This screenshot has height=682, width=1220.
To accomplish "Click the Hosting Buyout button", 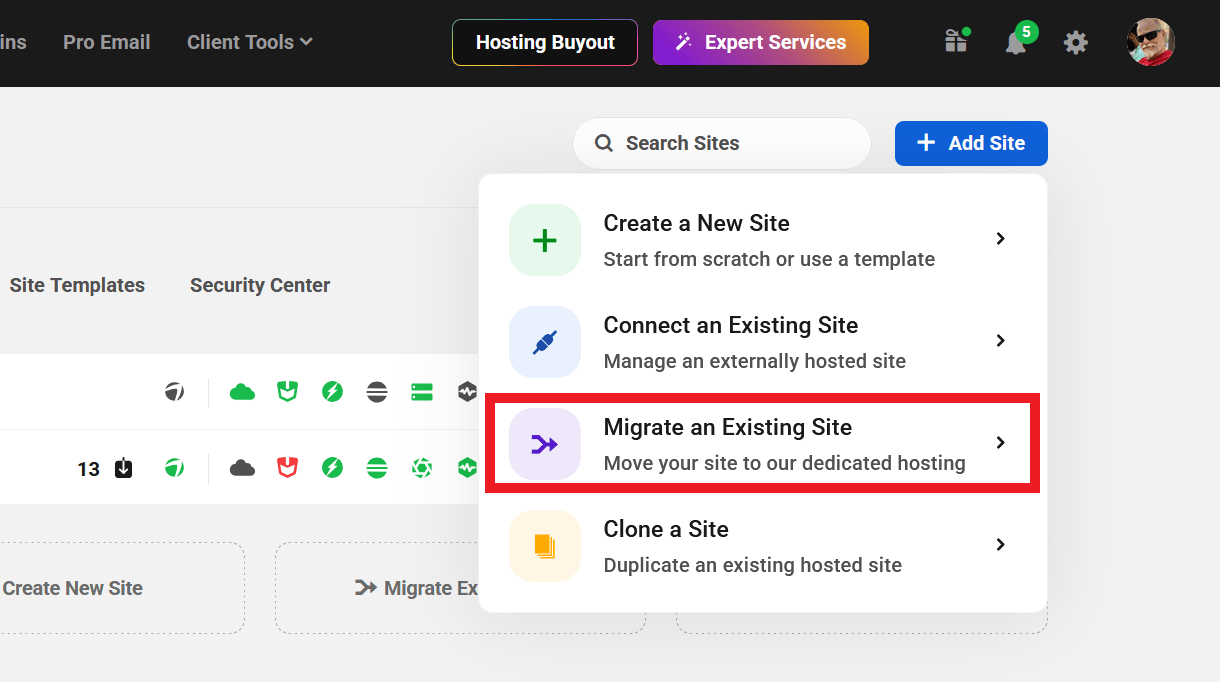I will point(545,42).
